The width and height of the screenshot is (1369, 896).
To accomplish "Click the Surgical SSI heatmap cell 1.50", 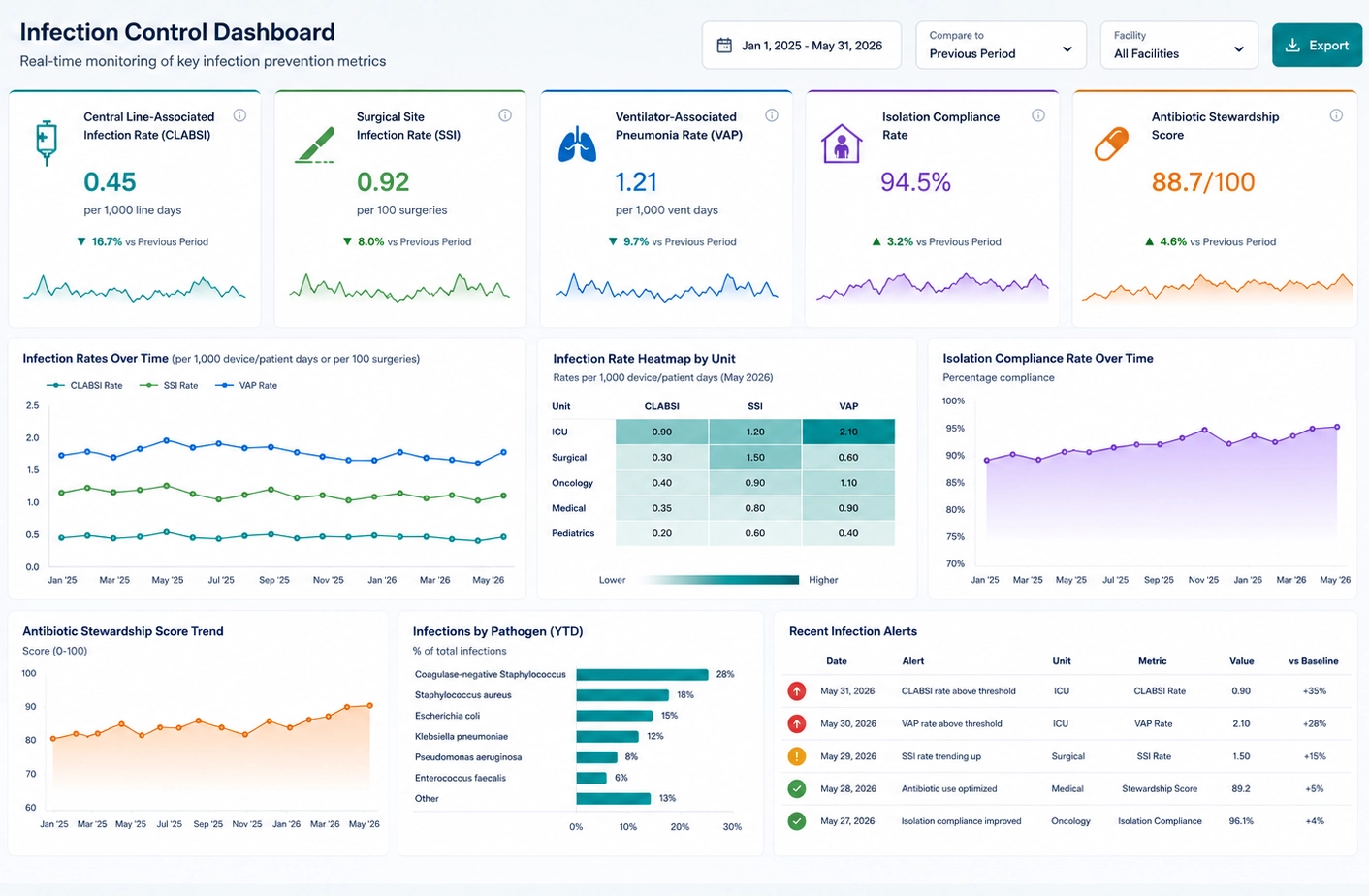I will (x=755, y=457).
